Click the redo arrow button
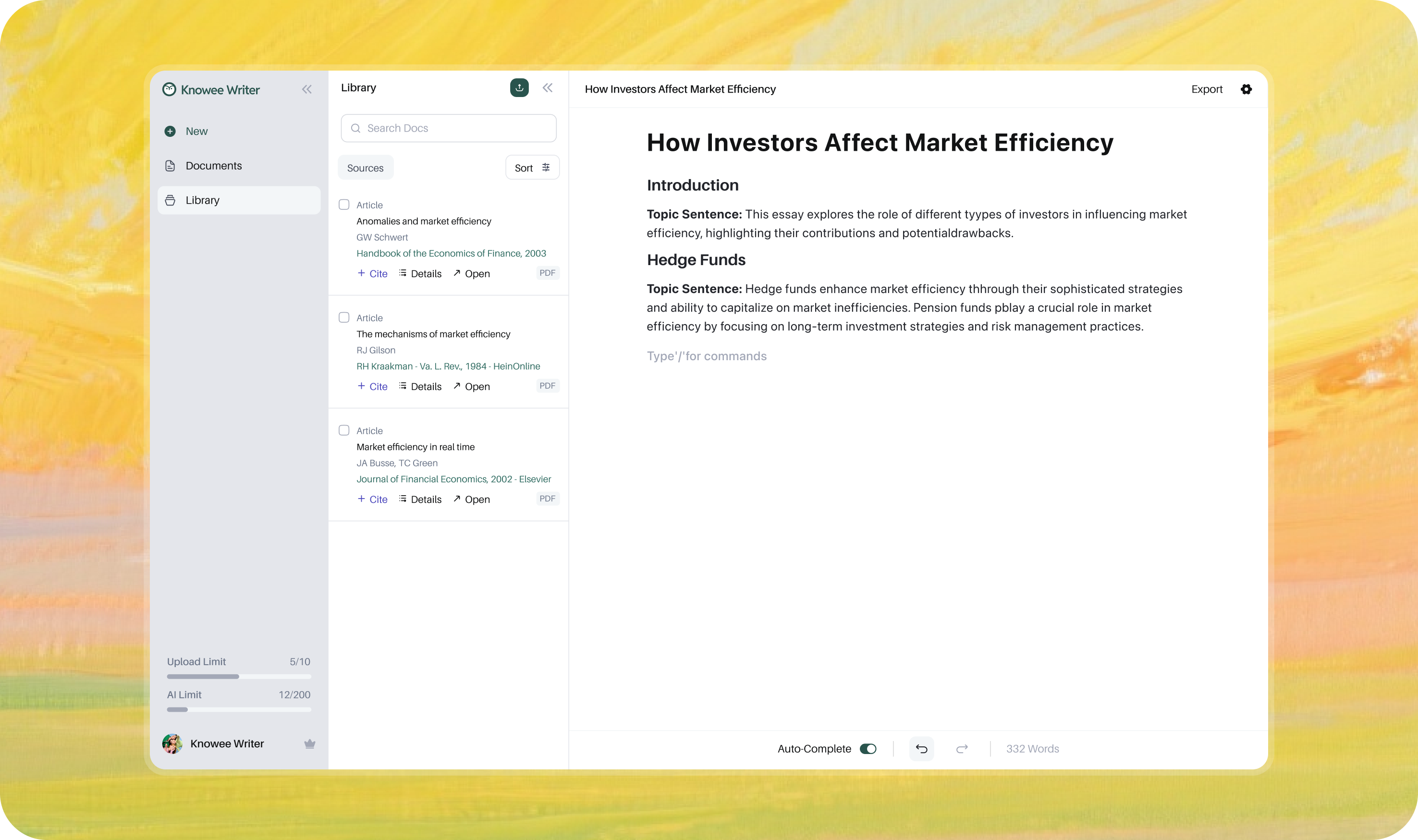Viewport: 1418px width, 840px height. pyautogui.click(x=961, y=749)
